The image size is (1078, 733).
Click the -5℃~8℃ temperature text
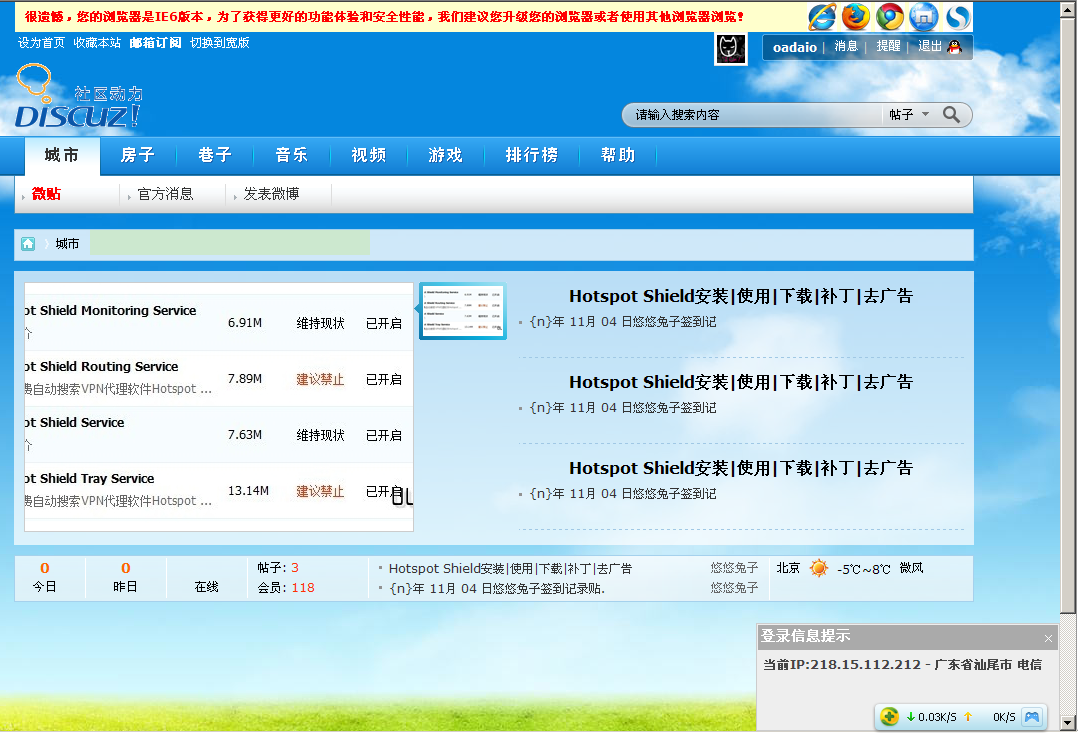pos(864,569)
